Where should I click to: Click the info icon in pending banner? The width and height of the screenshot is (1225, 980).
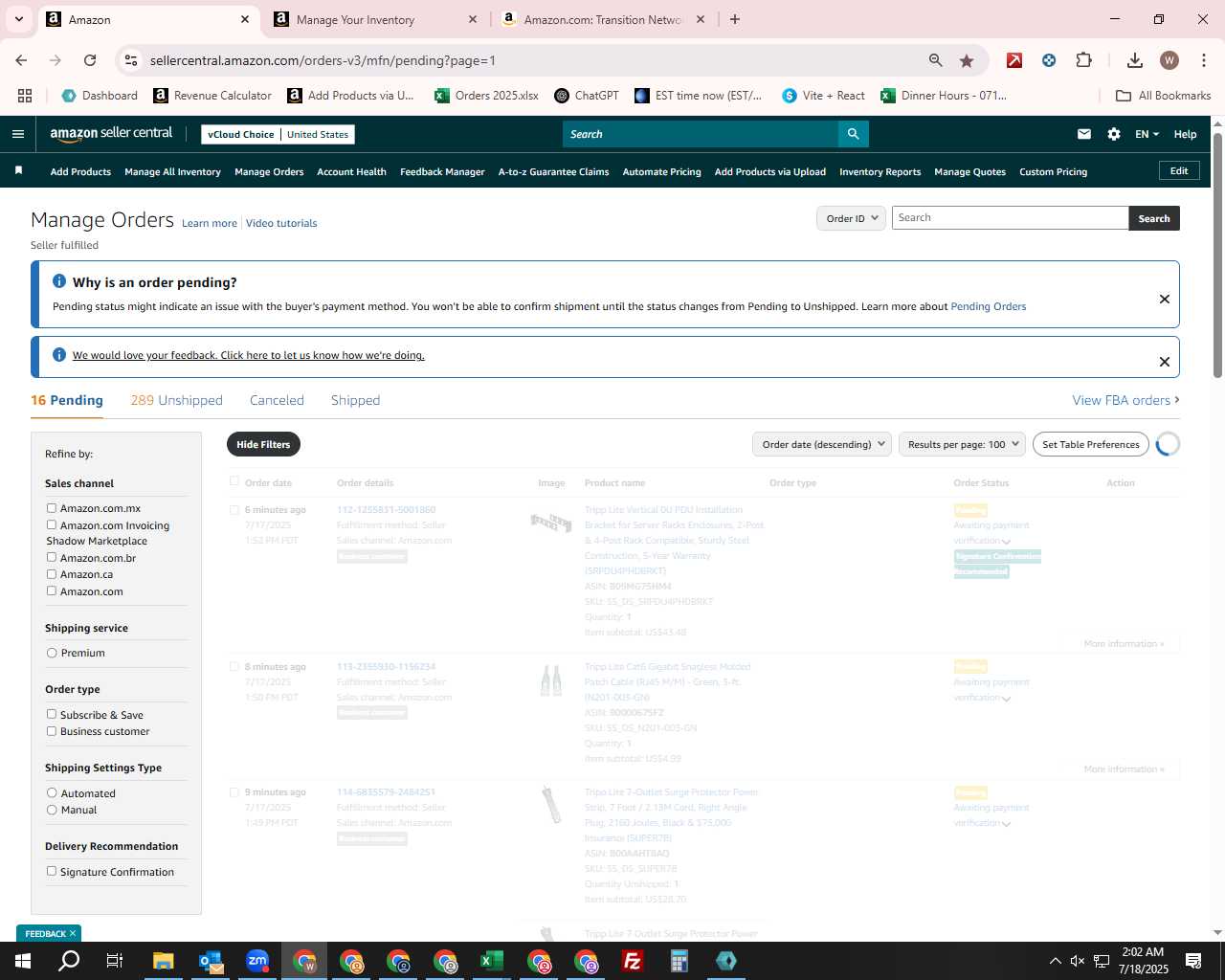(x=58, y=281)
